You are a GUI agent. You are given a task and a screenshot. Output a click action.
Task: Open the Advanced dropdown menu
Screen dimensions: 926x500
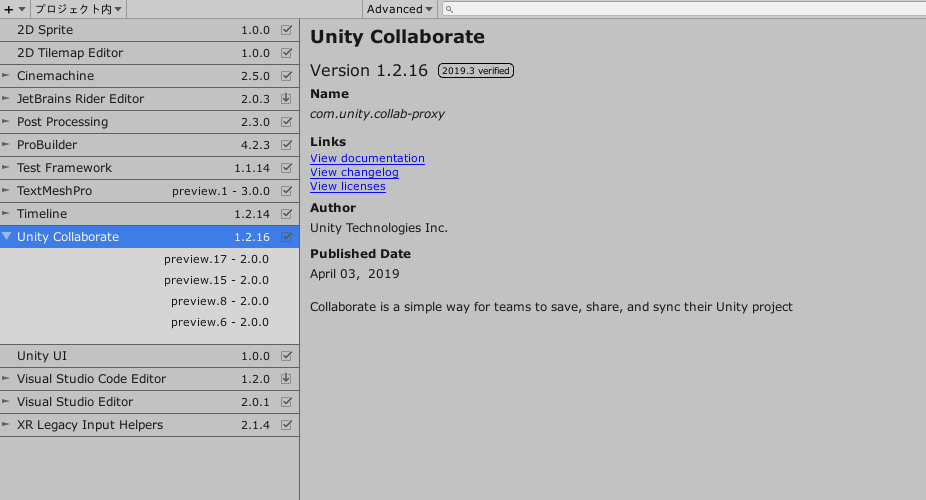click(399, 9)
